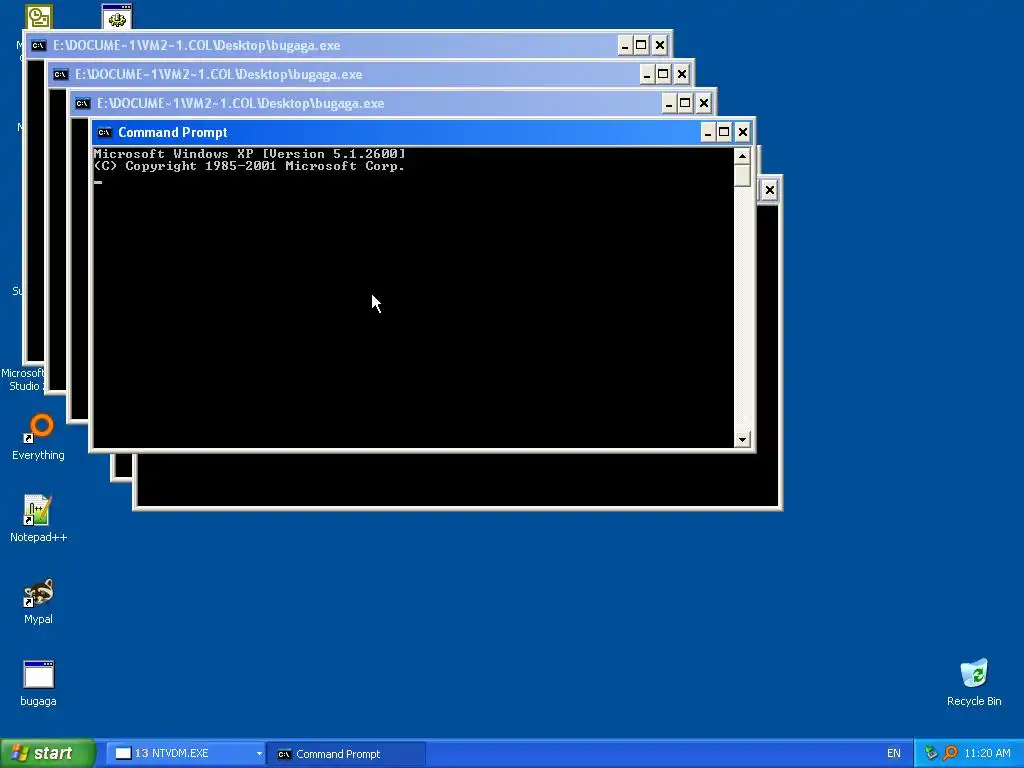Open the Everything desktop shortcut
This screenshot has width=1024, height=768.
coord(39,436)
